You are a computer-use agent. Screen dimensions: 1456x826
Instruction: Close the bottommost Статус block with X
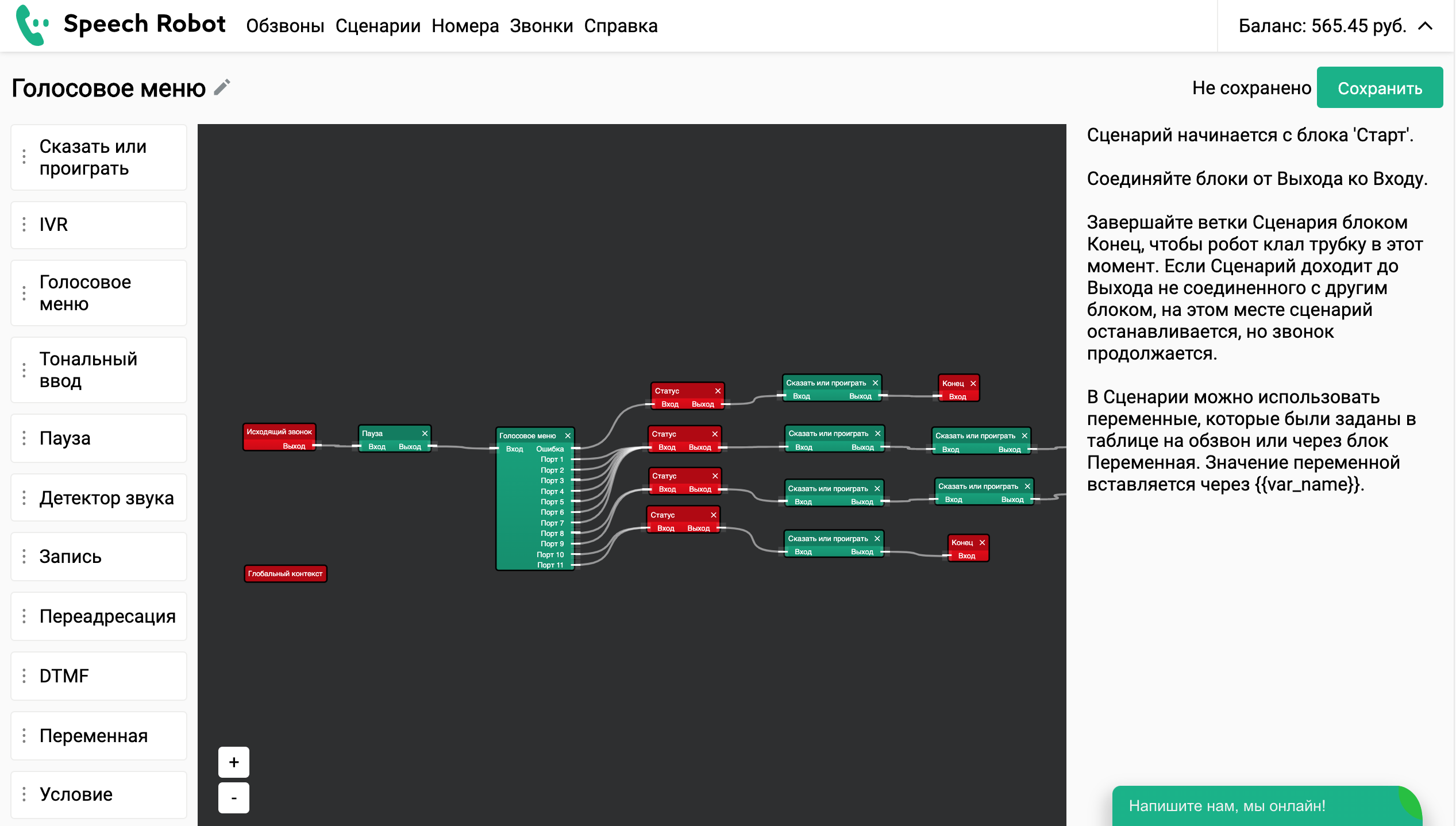[714, 515]
